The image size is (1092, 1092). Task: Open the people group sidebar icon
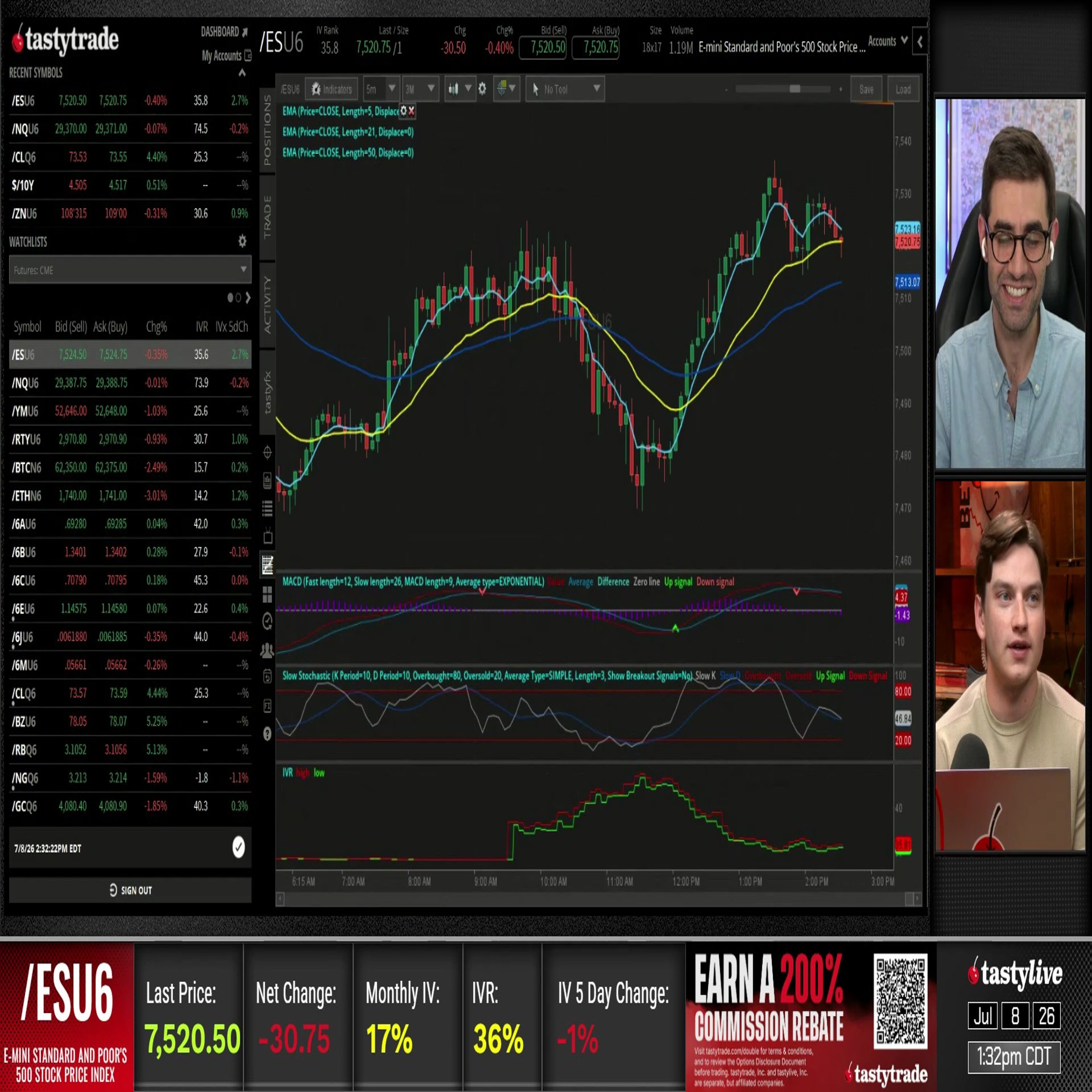[x=267, y=650]
